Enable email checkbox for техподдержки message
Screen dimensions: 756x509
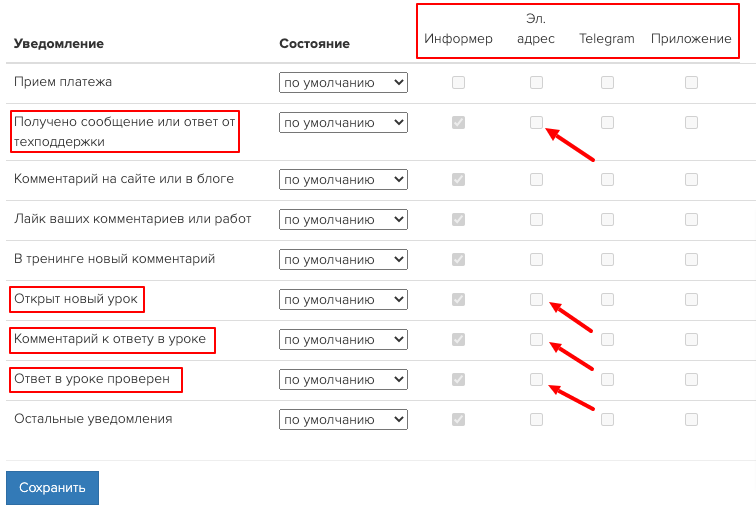(x=536, y=122)
